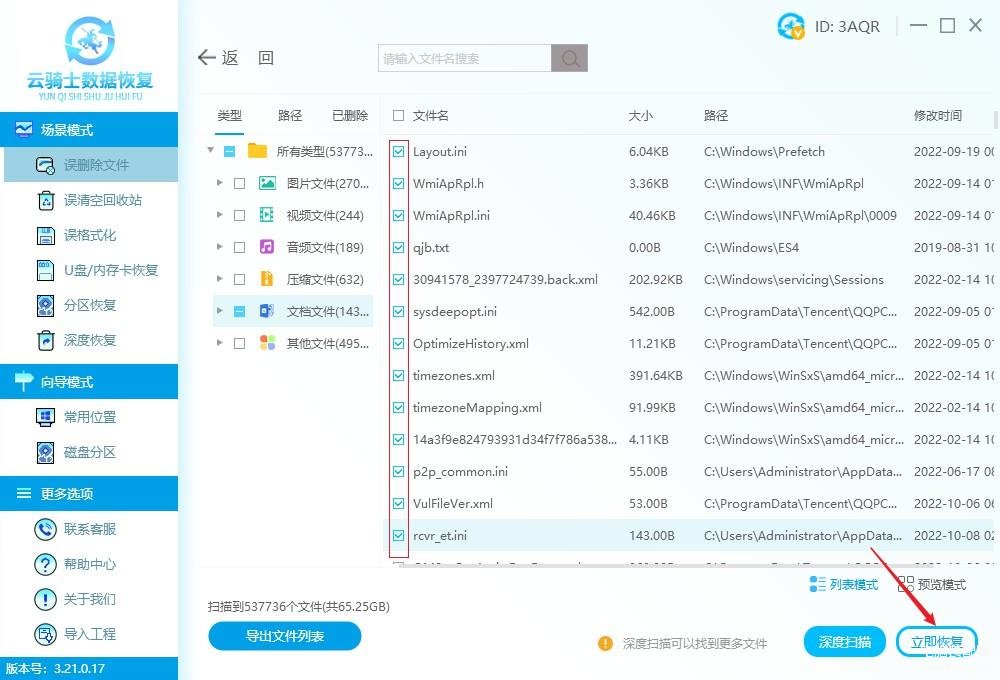Select the 视频文件 video type icon

coord(267,215)
